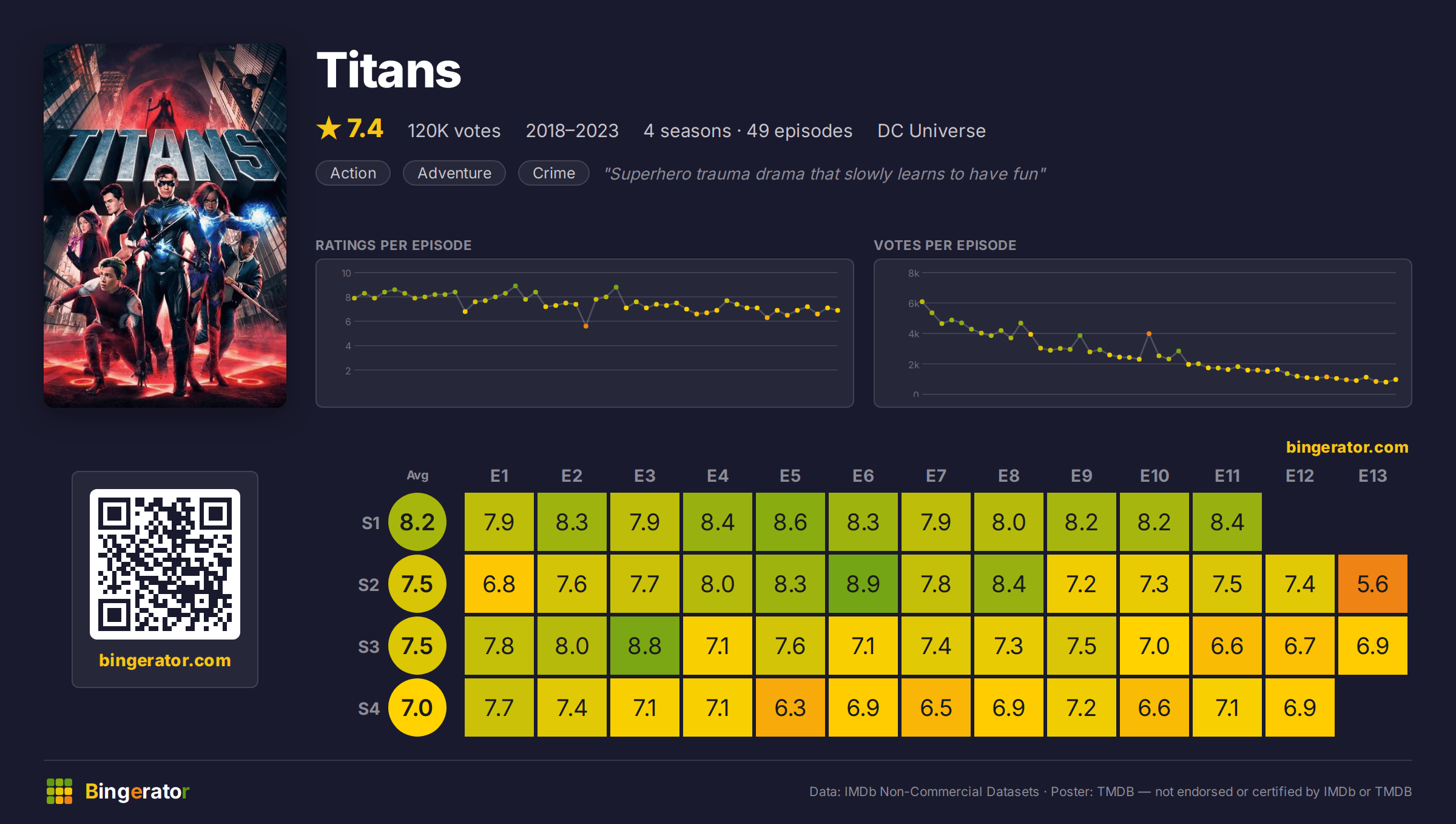Select the Crime genre tag
The height and width of the screenshot is (824, 1456).
point(554,173)
